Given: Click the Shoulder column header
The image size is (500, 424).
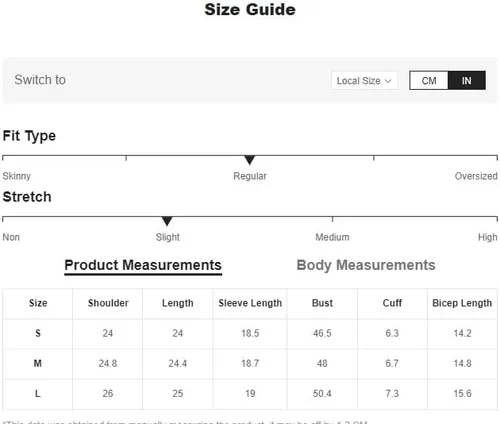Looking at the screenshot, I should [x=108, y=303].
